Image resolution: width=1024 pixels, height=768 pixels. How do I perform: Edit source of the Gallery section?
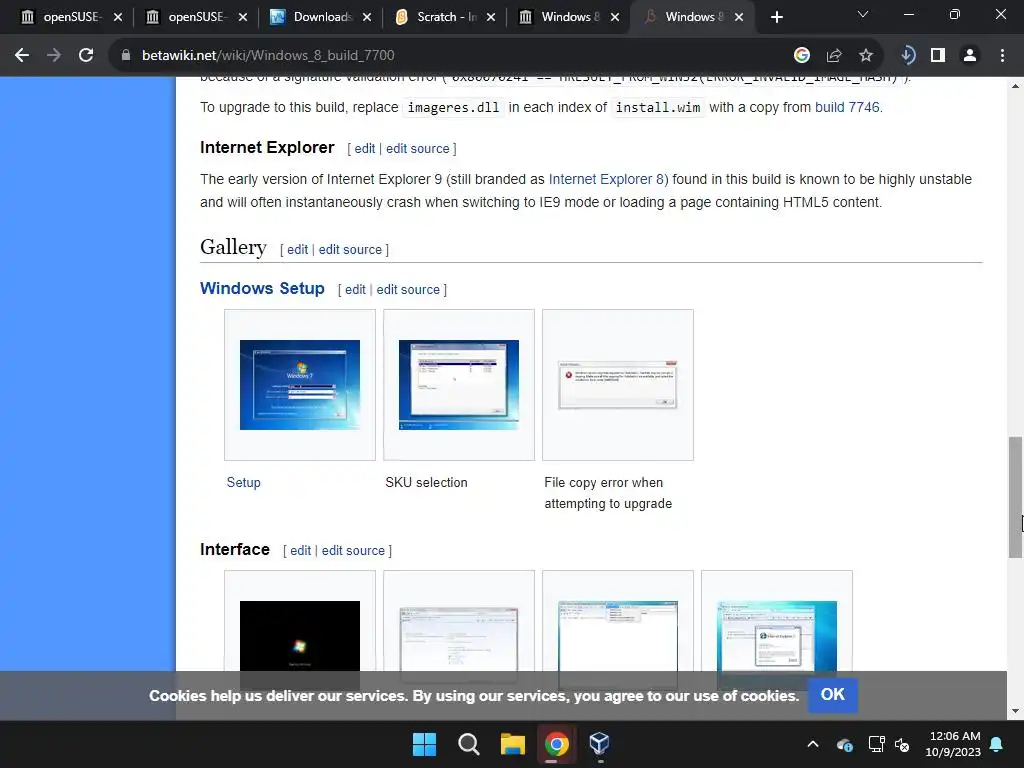point(350,249)
